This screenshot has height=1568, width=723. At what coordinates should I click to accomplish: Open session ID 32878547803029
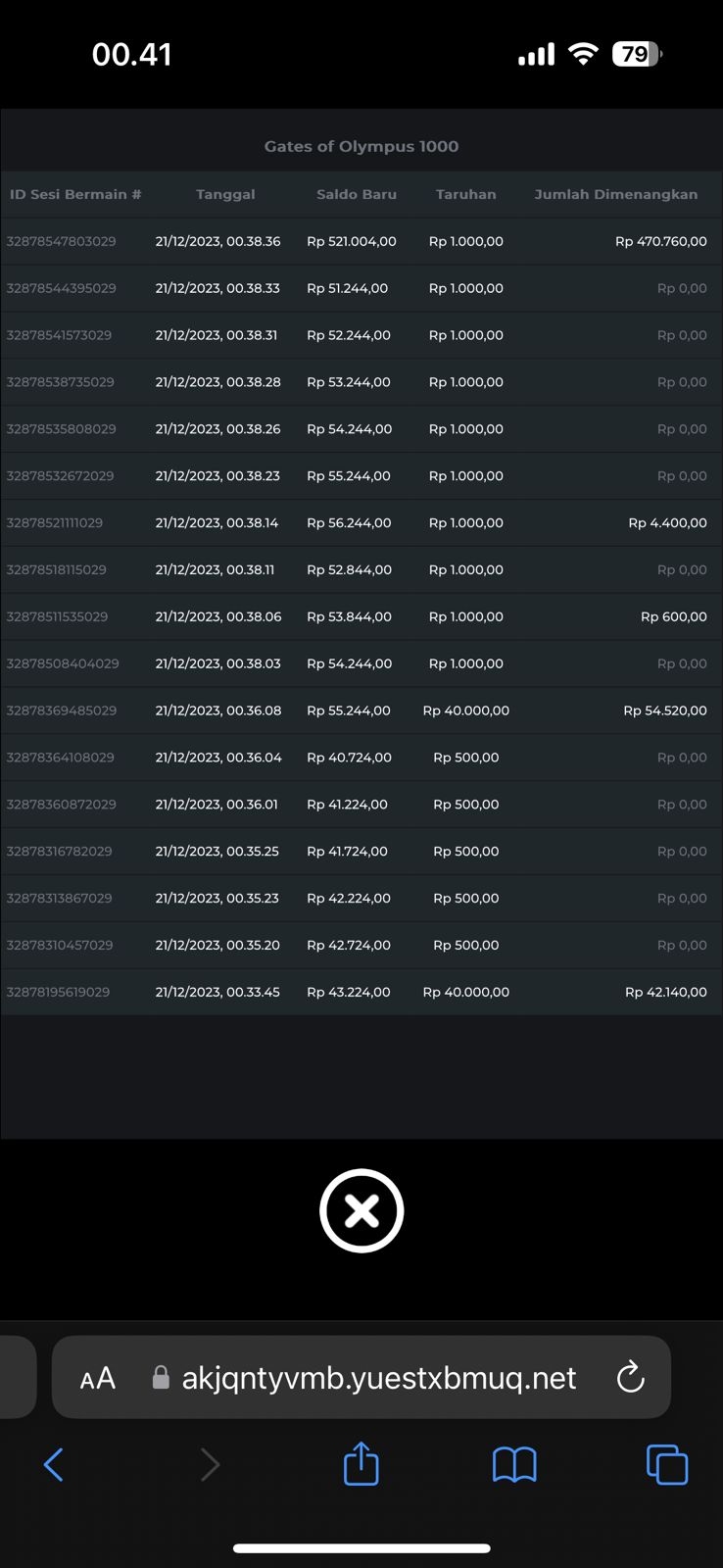pyautogui.click(x=62, y=241)
